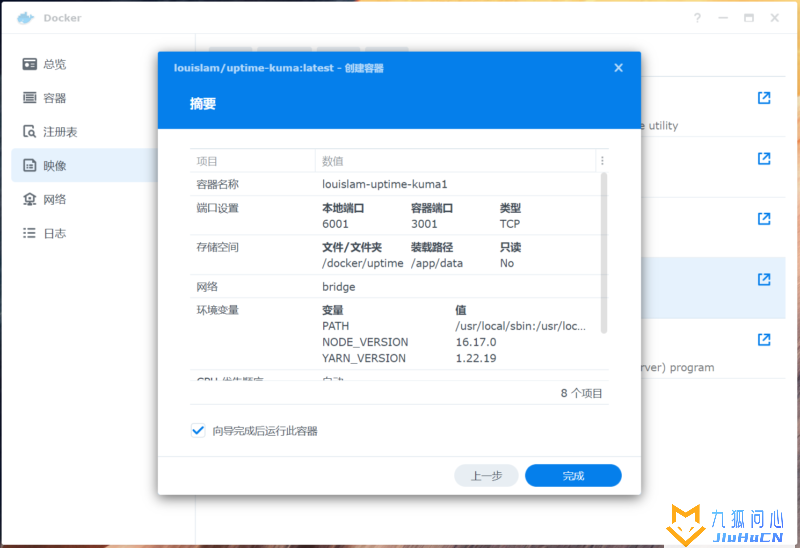Minimize the Docker window
800x548 pixels.
pos(723,18)
